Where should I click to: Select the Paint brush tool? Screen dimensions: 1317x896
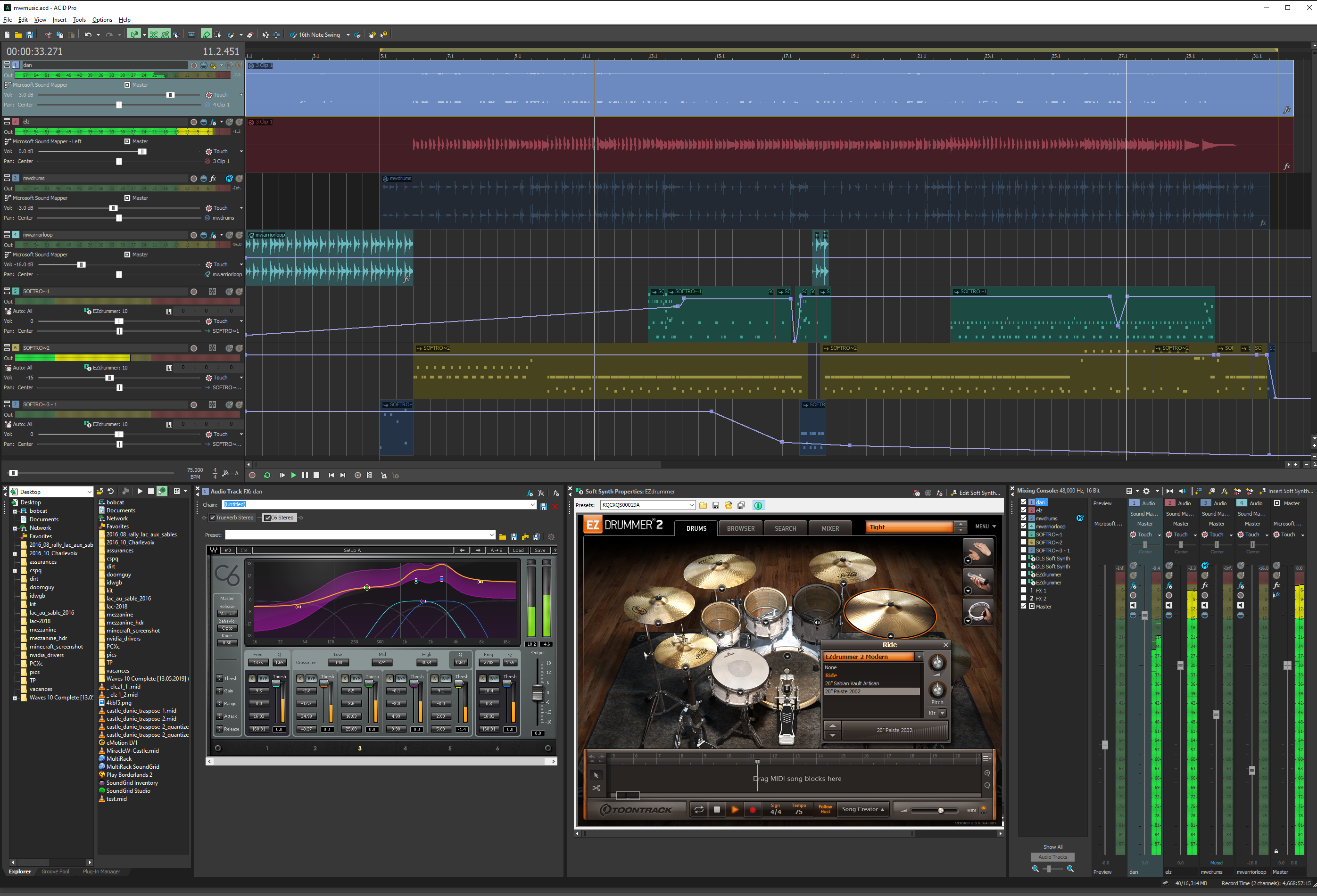point(231,34)
